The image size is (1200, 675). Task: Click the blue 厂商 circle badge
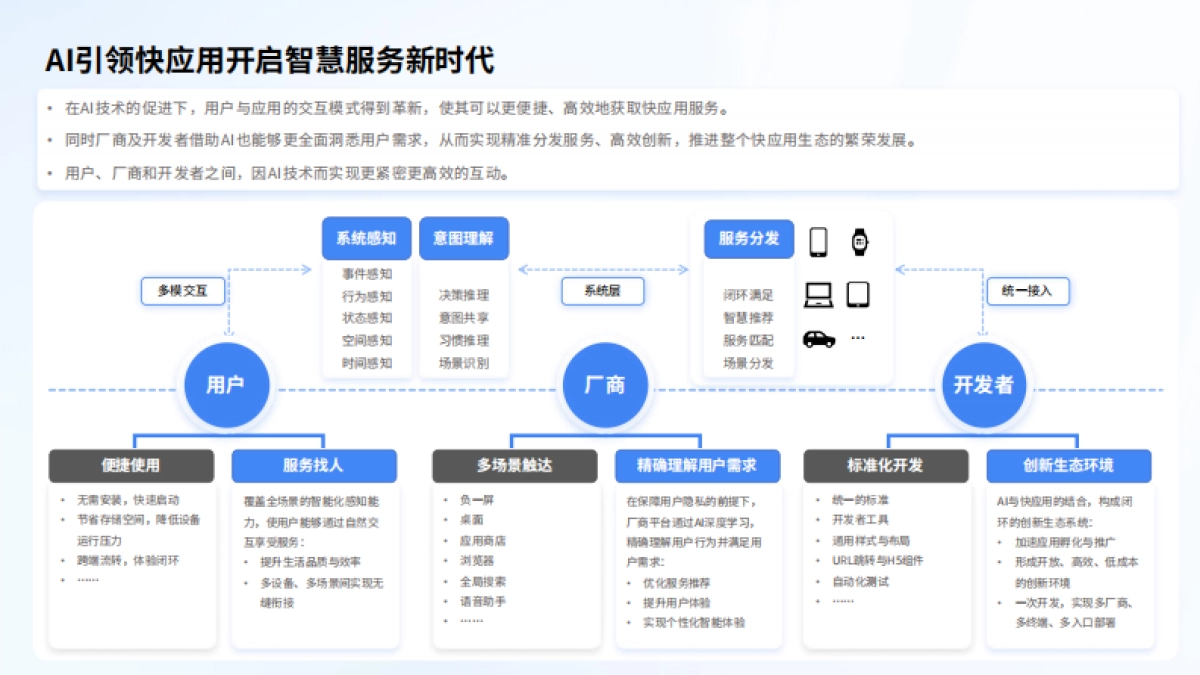pyautogui.click(x=604, y=384)
